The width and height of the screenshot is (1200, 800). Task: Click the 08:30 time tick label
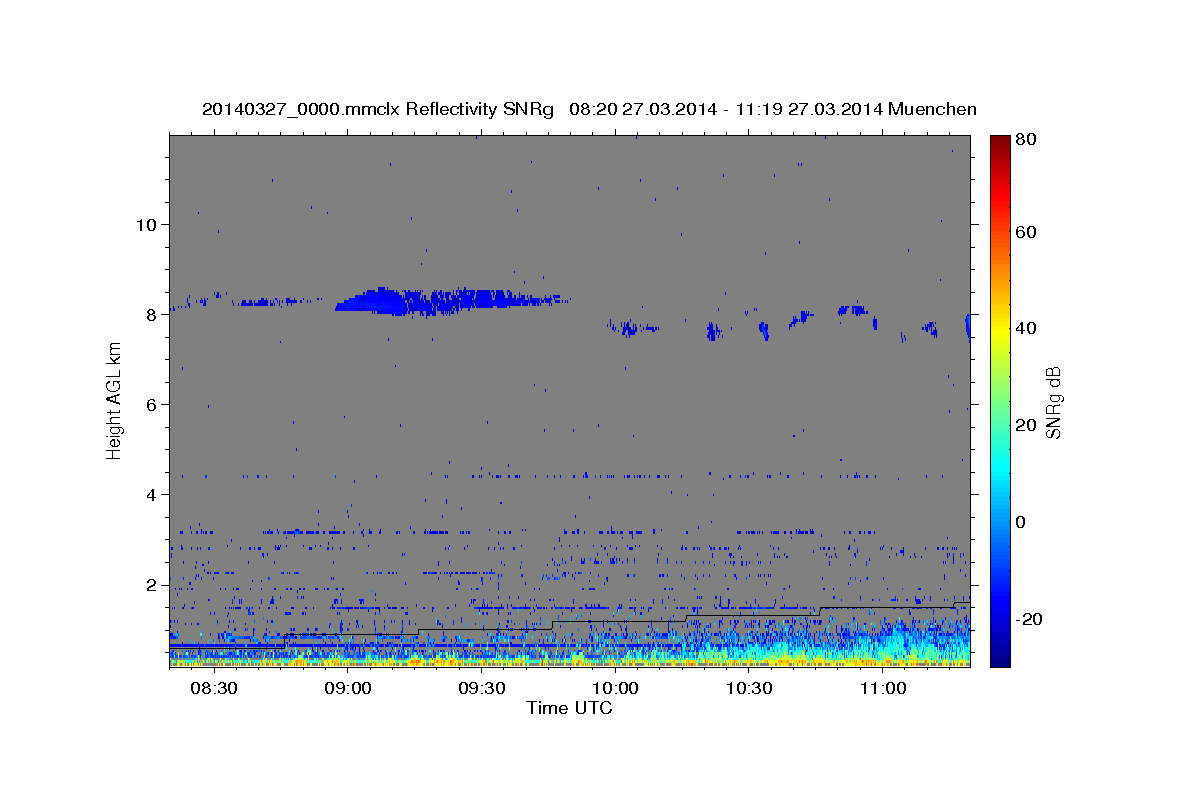214,688
